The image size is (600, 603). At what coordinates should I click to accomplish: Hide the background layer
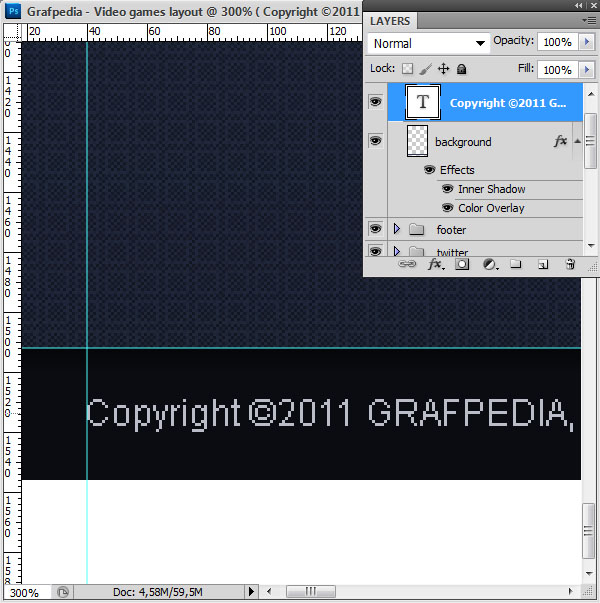tap(375, 140)
